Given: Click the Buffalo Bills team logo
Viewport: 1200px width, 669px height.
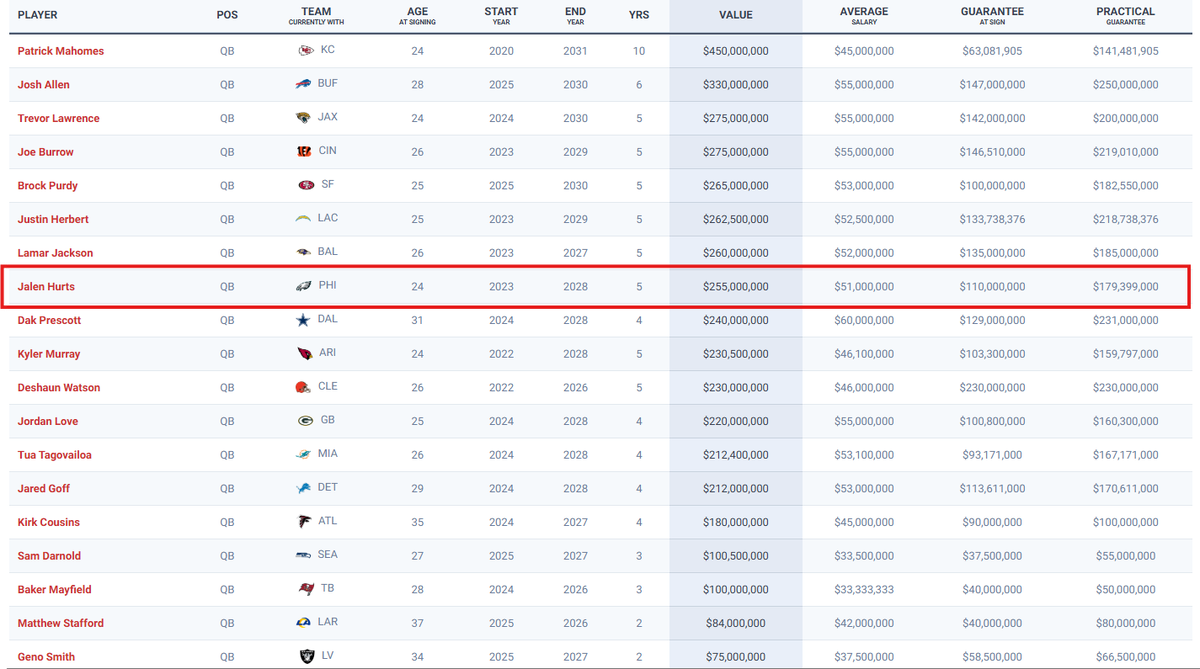Looking at the screenshot, I should [303, 85].
